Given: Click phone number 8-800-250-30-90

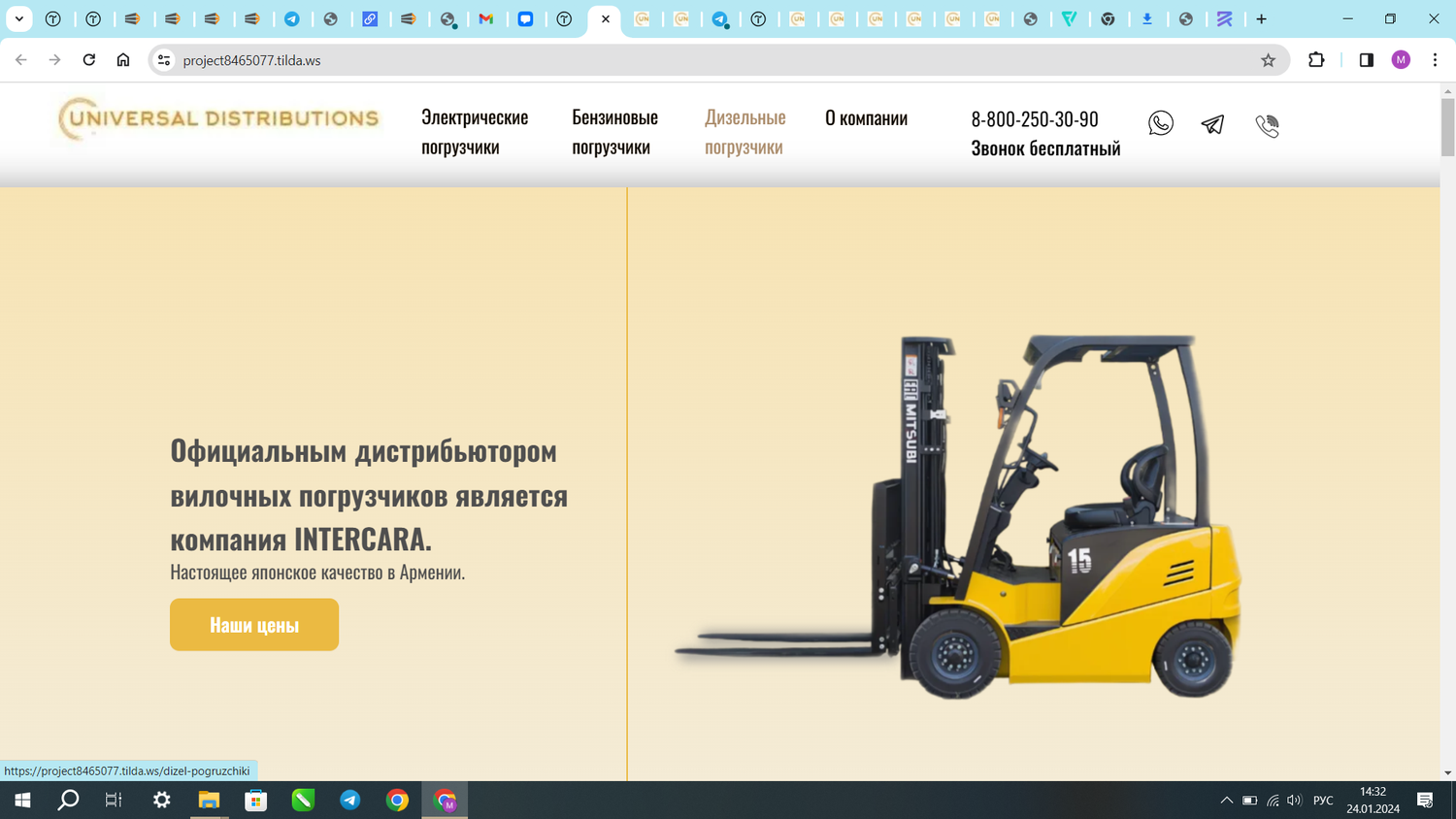Looking at the screenshot, I should click(1035, 118).
